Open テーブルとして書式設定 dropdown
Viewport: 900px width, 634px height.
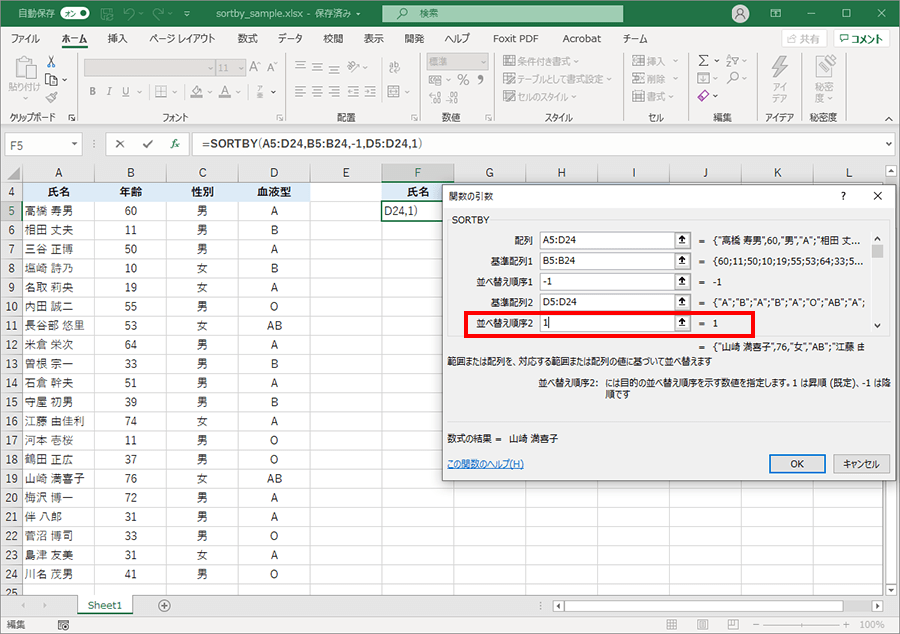[557, 79]
